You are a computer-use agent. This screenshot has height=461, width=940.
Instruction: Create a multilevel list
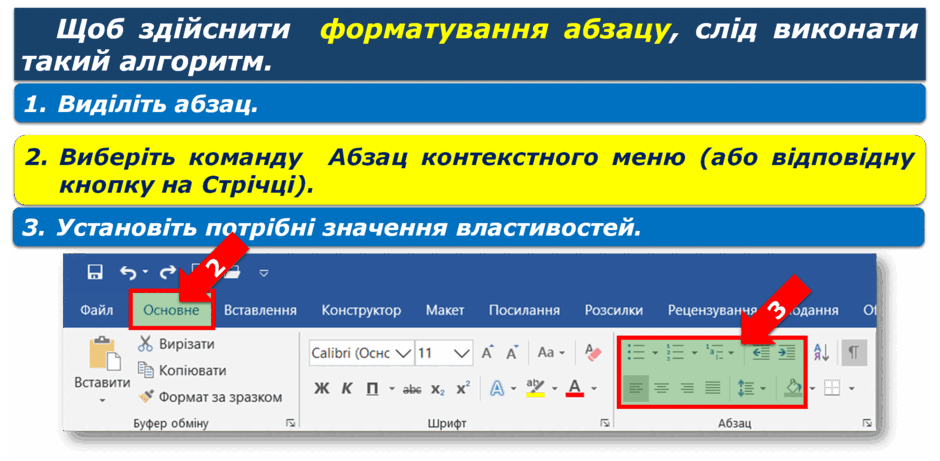click(715, 352)
